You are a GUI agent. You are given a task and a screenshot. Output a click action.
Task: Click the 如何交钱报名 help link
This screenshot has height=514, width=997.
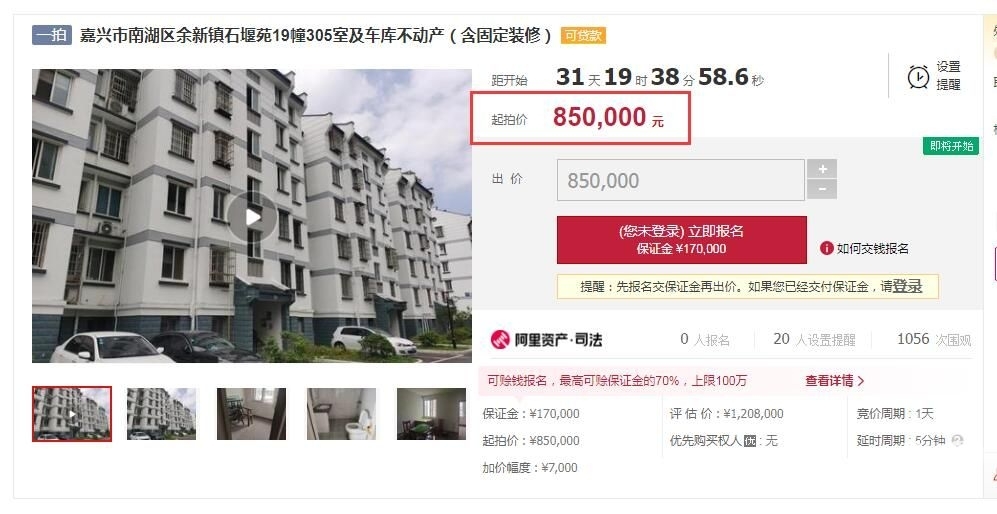click(872, 249)
